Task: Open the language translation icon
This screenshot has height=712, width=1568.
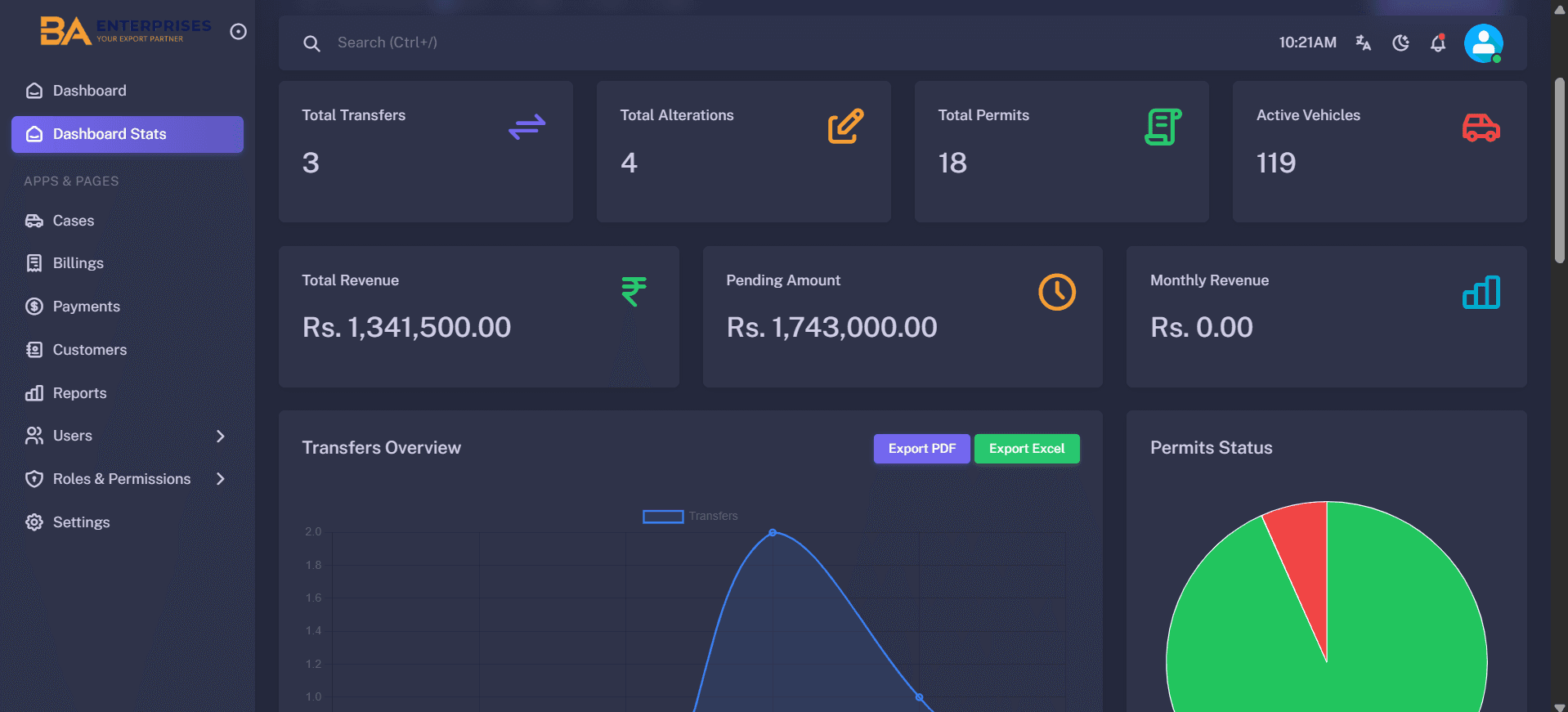Action: coord(1363,43)
